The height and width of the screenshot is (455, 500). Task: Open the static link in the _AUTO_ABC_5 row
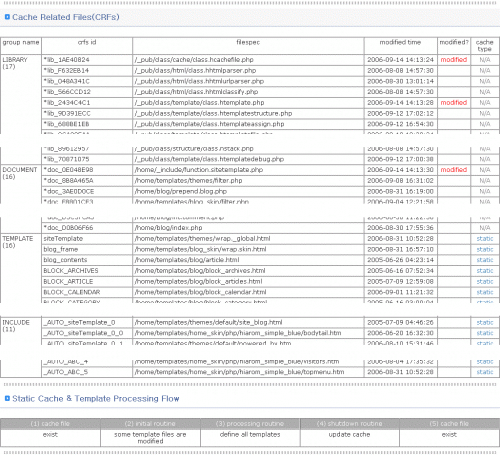point(485,372)
